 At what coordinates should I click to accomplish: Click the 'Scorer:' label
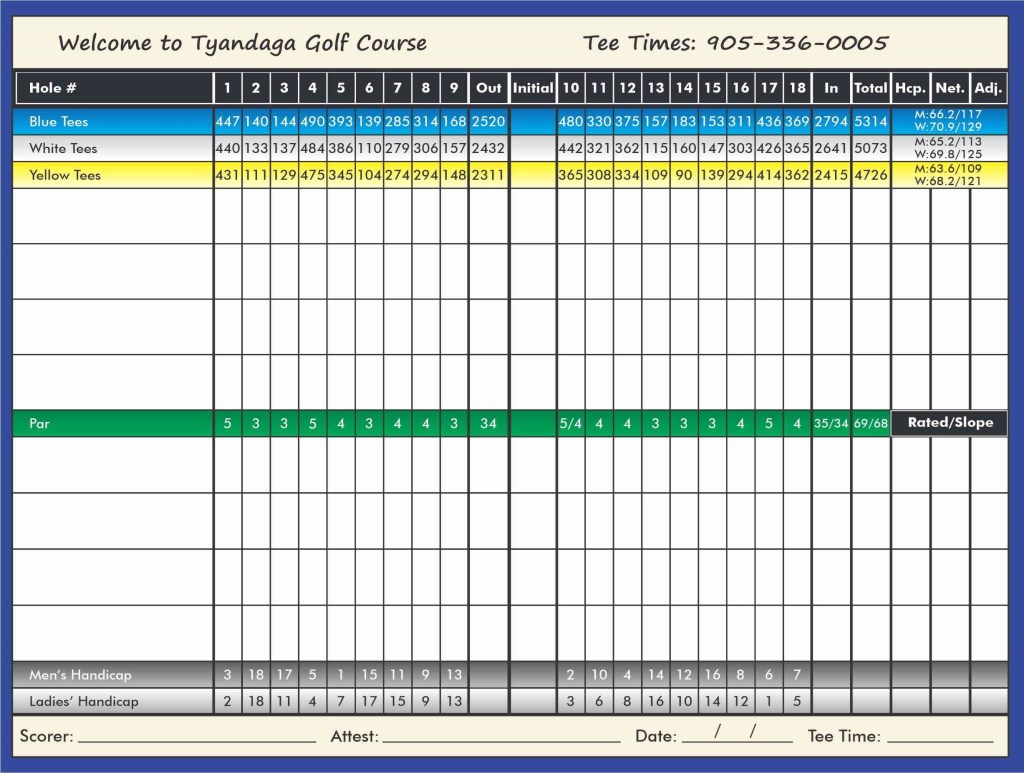point(46,736)
